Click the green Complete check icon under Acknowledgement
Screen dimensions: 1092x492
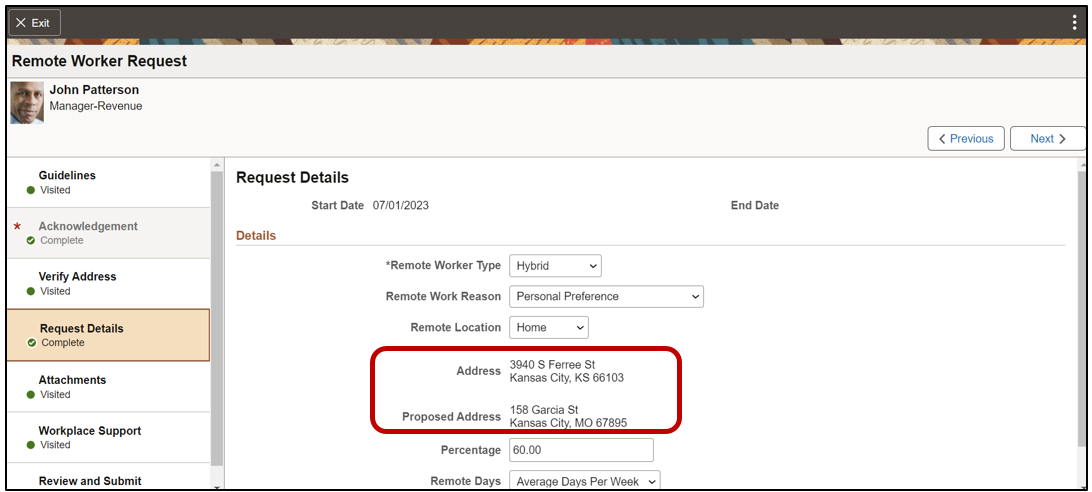pos(31,241)
